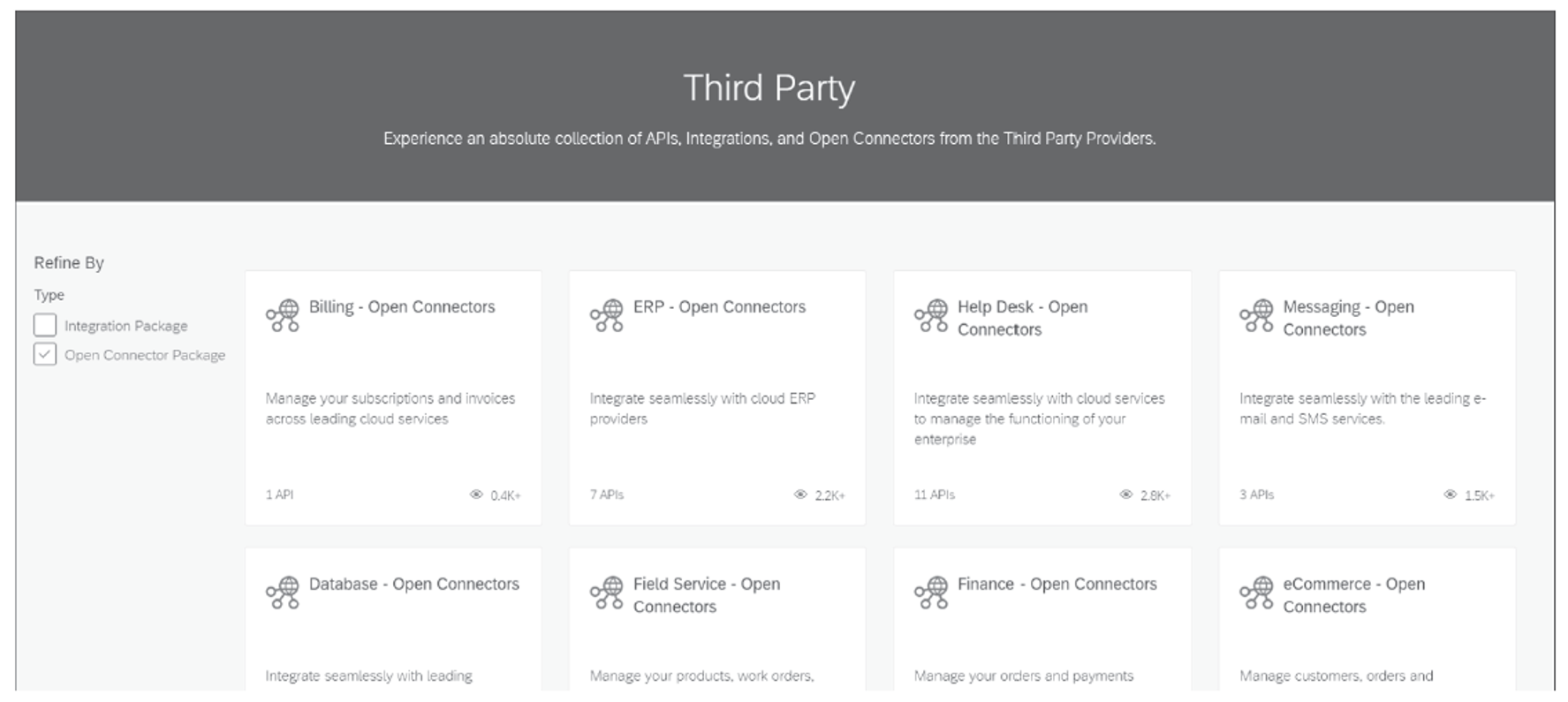Screen dimensions: 1568x702
Task: Click the Messaging Open Connectors package icon
Action: [1256, 315]
